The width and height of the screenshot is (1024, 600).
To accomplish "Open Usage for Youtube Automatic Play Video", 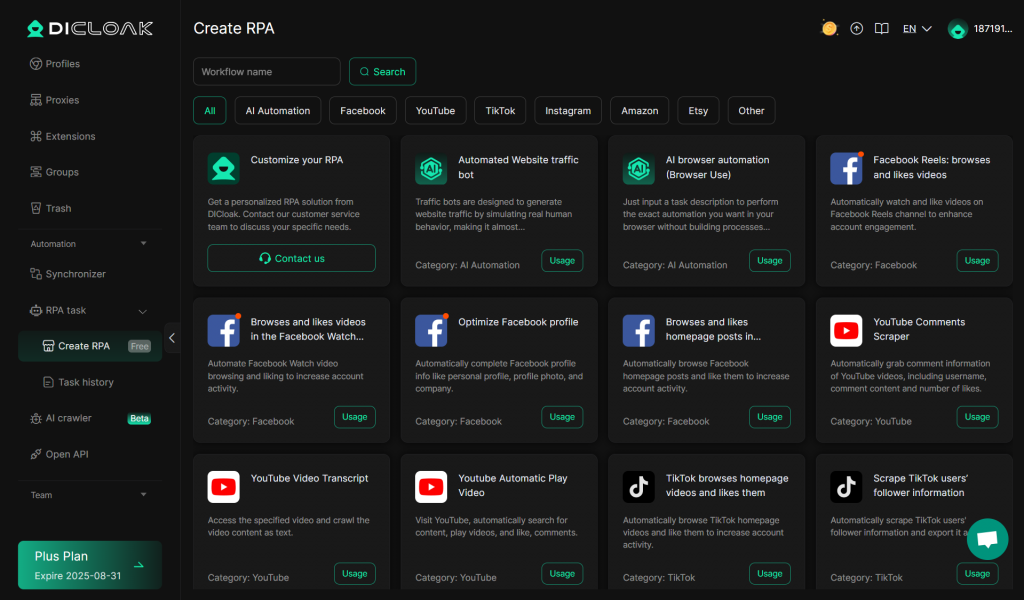I will click(x=562, y=574).
